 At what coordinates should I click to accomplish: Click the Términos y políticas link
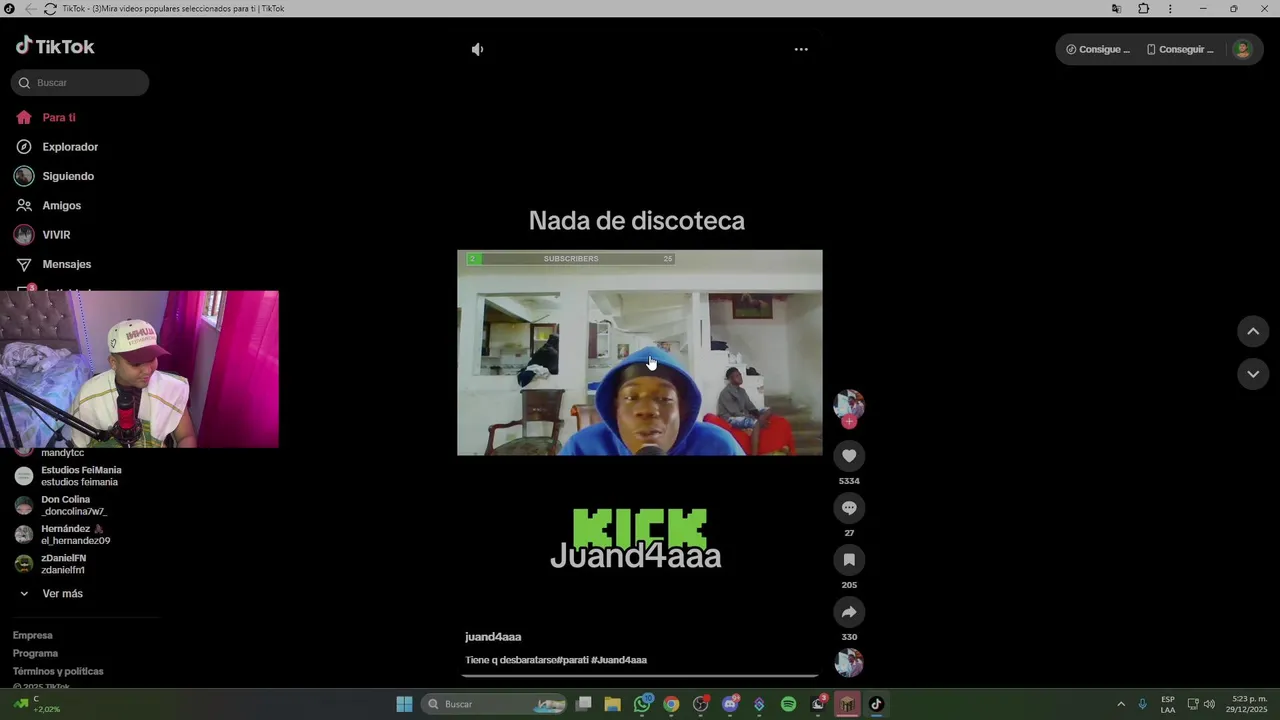click(58, 671)
